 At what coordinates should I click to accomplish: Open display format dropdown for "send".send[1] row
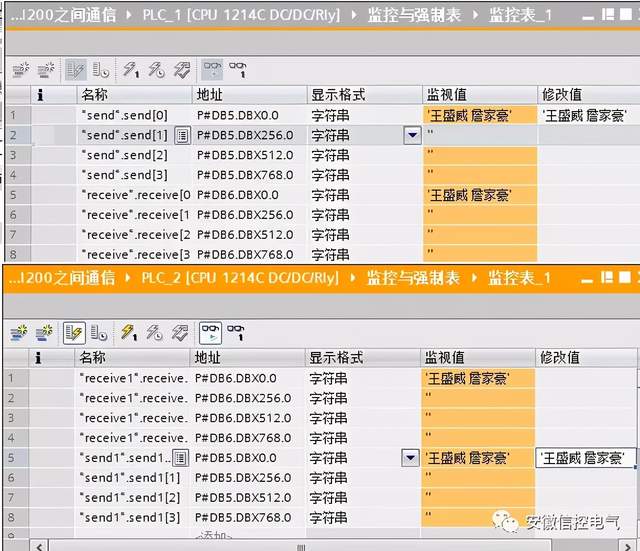coord(412,135)
